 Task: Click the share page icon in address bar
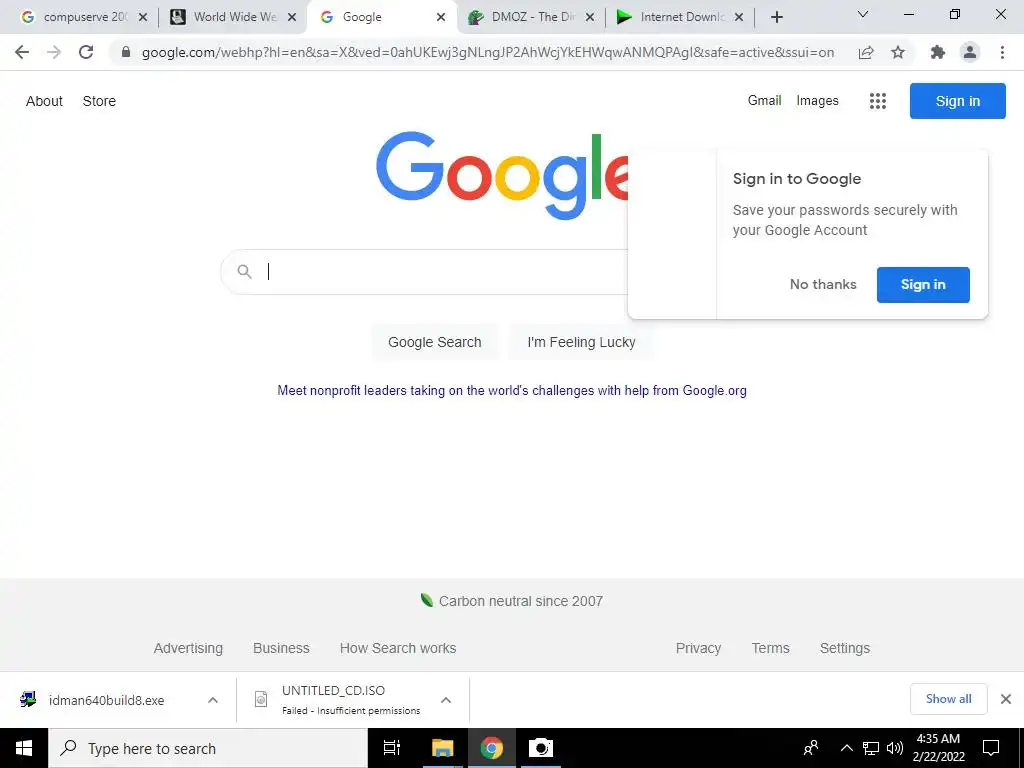click(866, 52)
